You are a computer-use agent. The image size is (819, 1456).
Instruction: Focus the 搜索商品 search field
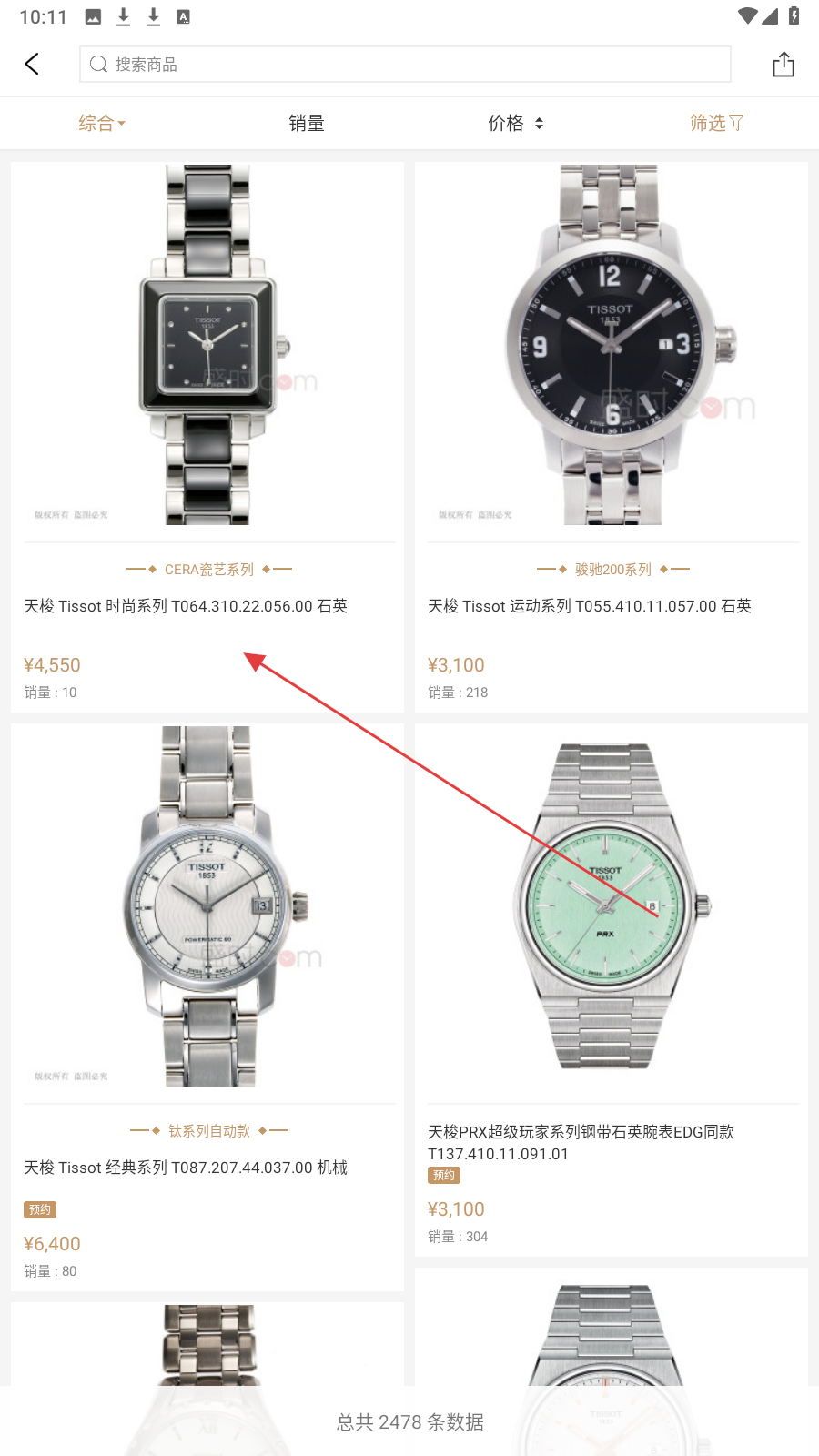click(405, 65)
